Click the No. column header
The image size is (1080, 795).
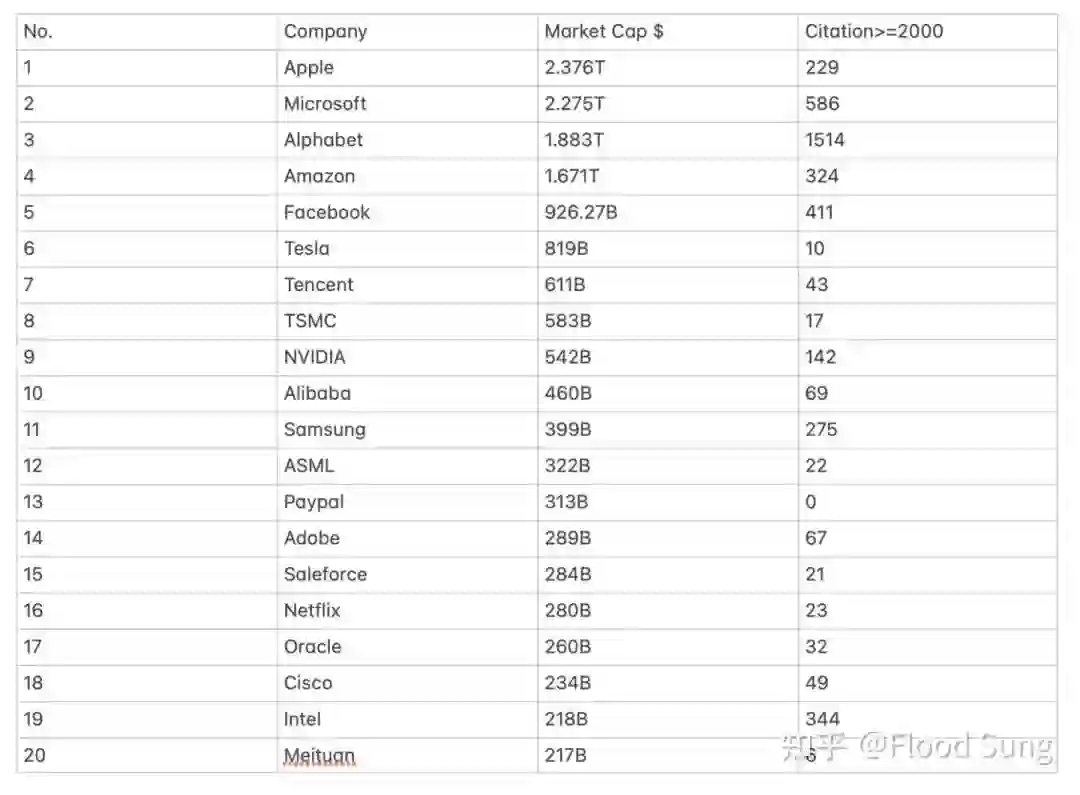click(x=38, y=32)
